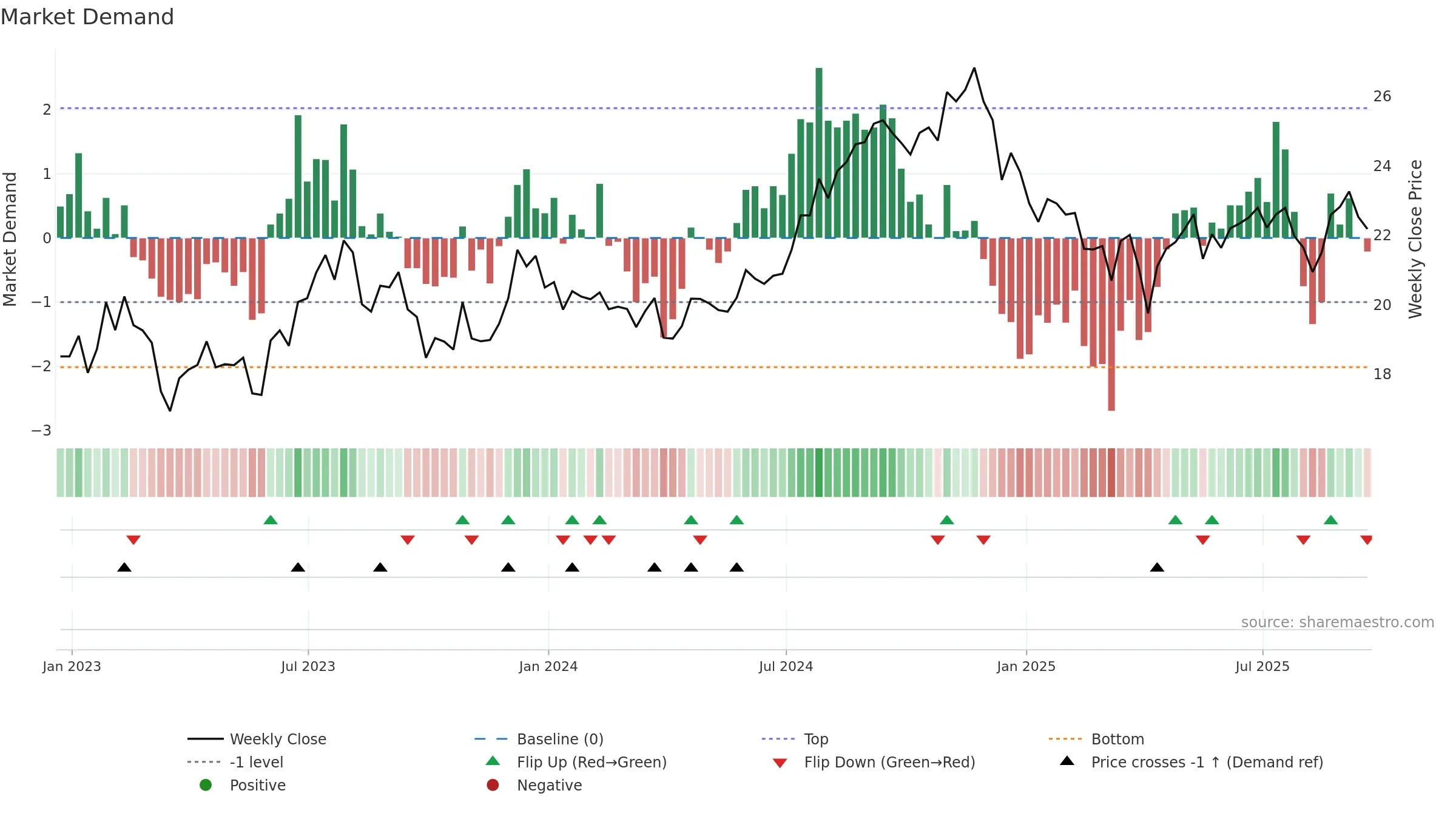Click the green Flip Up triangle in legend
The height and width of the screenshot is (819, 1456).
click(x=493, y=761)
